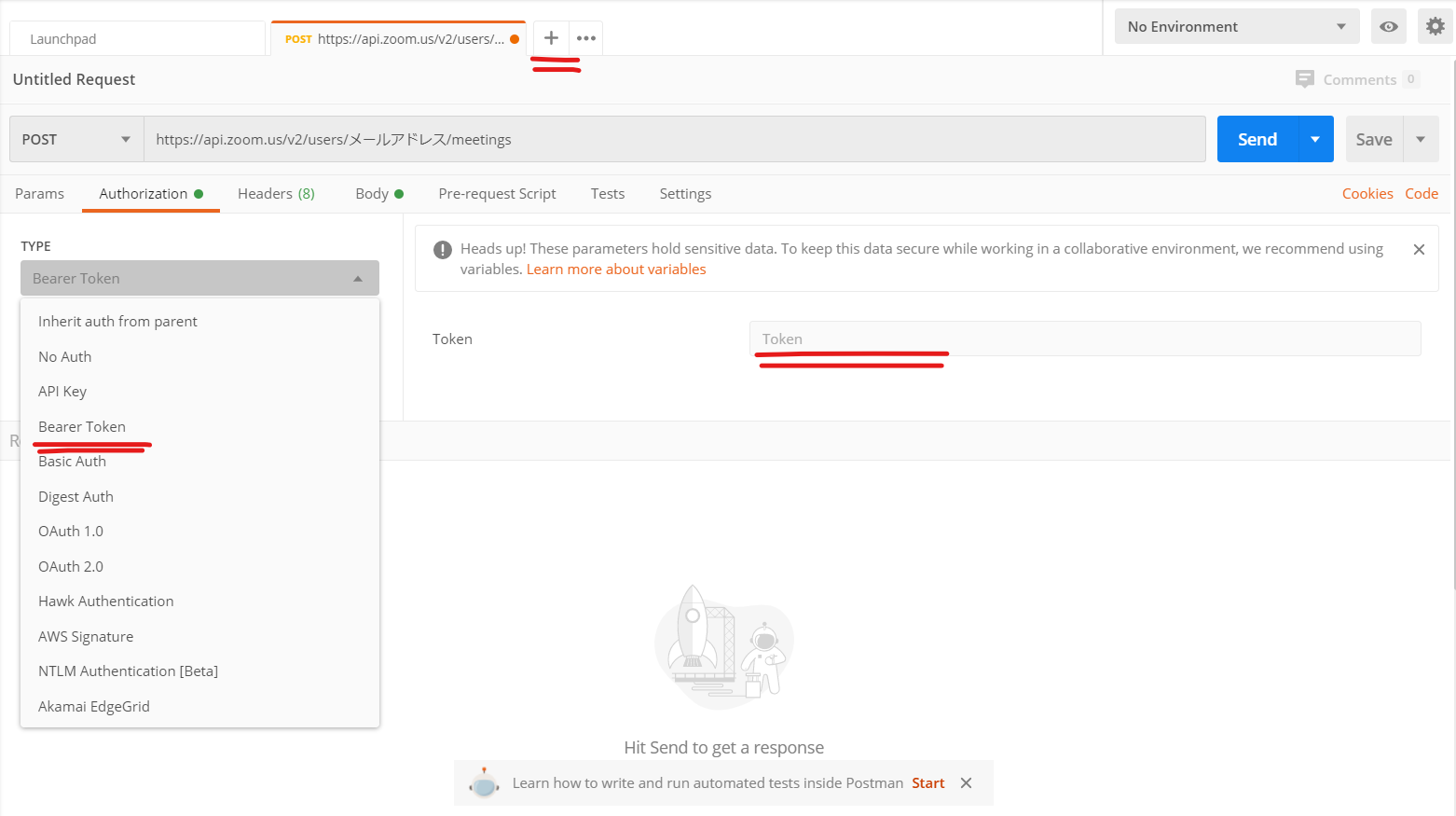Screen dimensions: 1456x816
Task: Choose Hawk Authentication option
Action: 199,601
